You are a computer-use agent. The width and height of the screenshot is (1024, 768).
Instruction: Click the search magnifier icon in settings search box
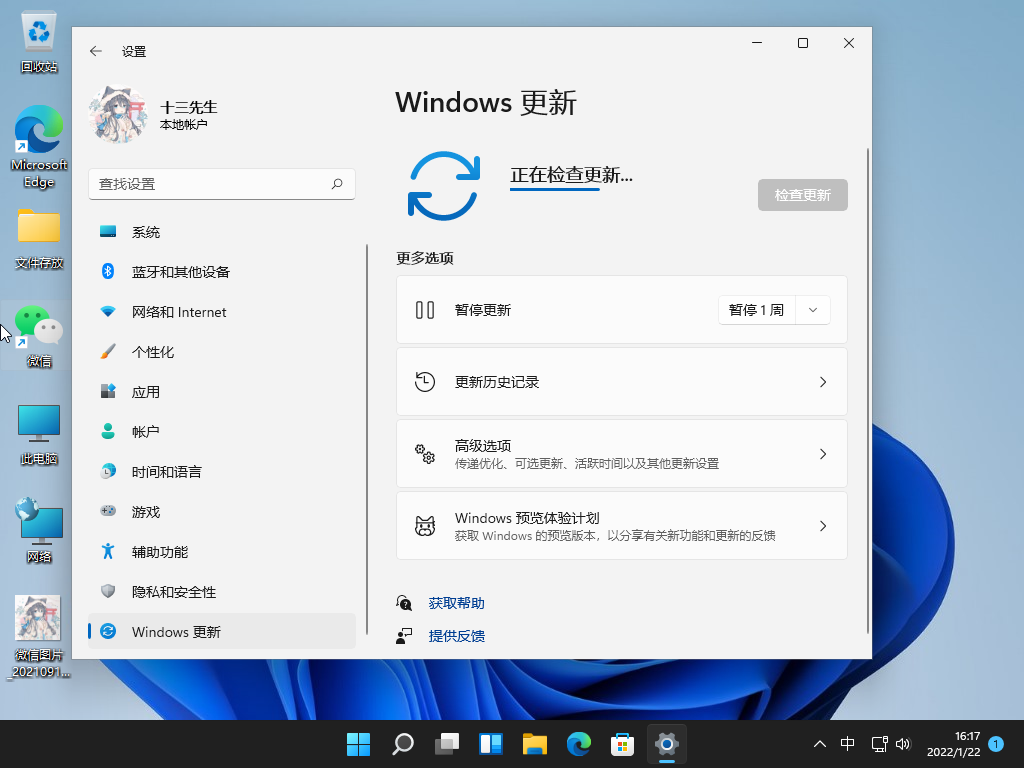click(x=337, y=184)
